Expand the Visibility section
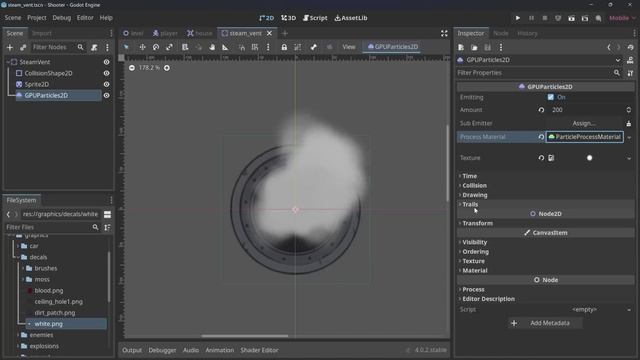 474,242
